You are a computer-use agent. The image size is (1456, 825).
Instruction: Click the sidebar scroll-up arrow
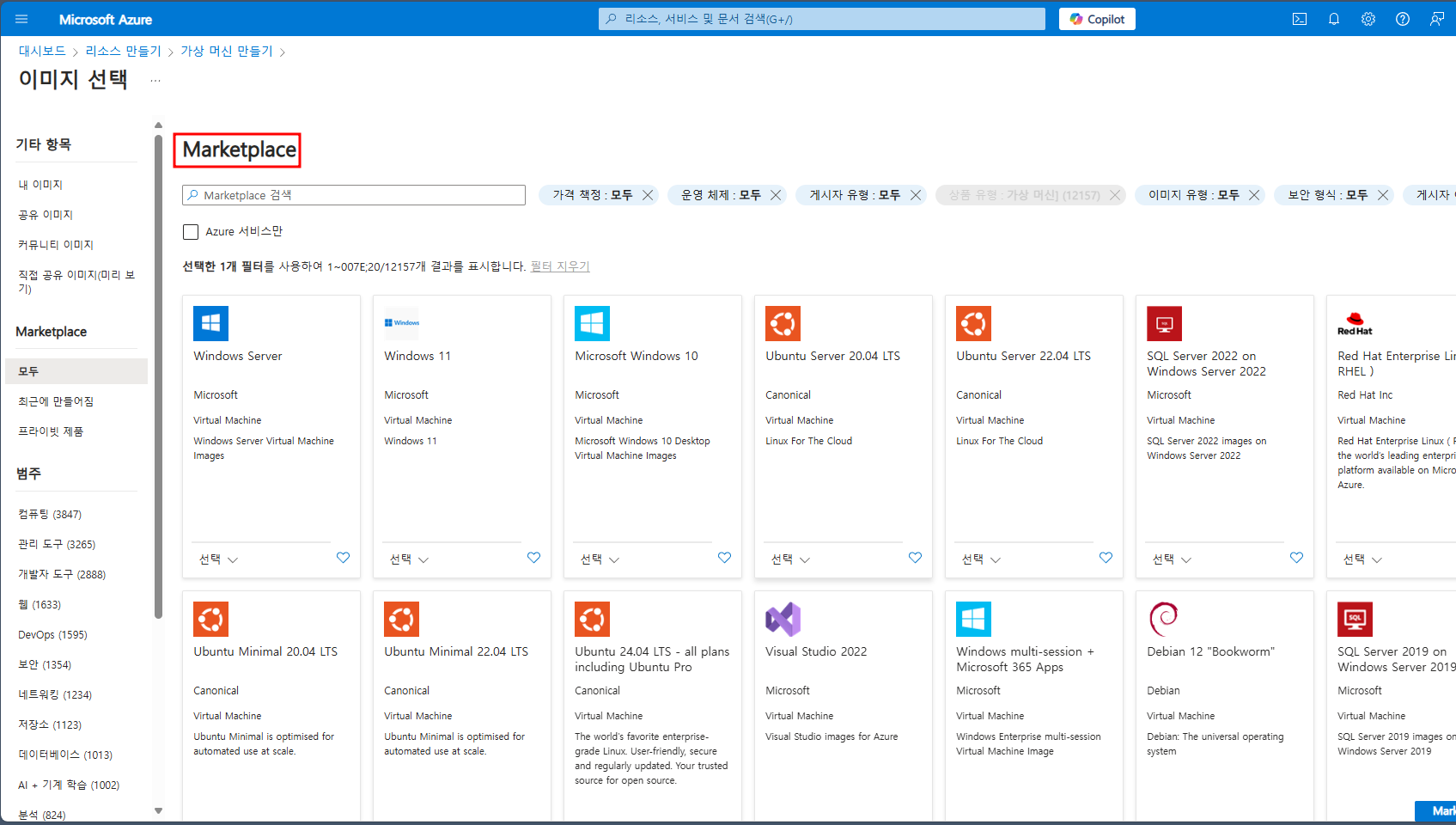[x=158, y=125]
